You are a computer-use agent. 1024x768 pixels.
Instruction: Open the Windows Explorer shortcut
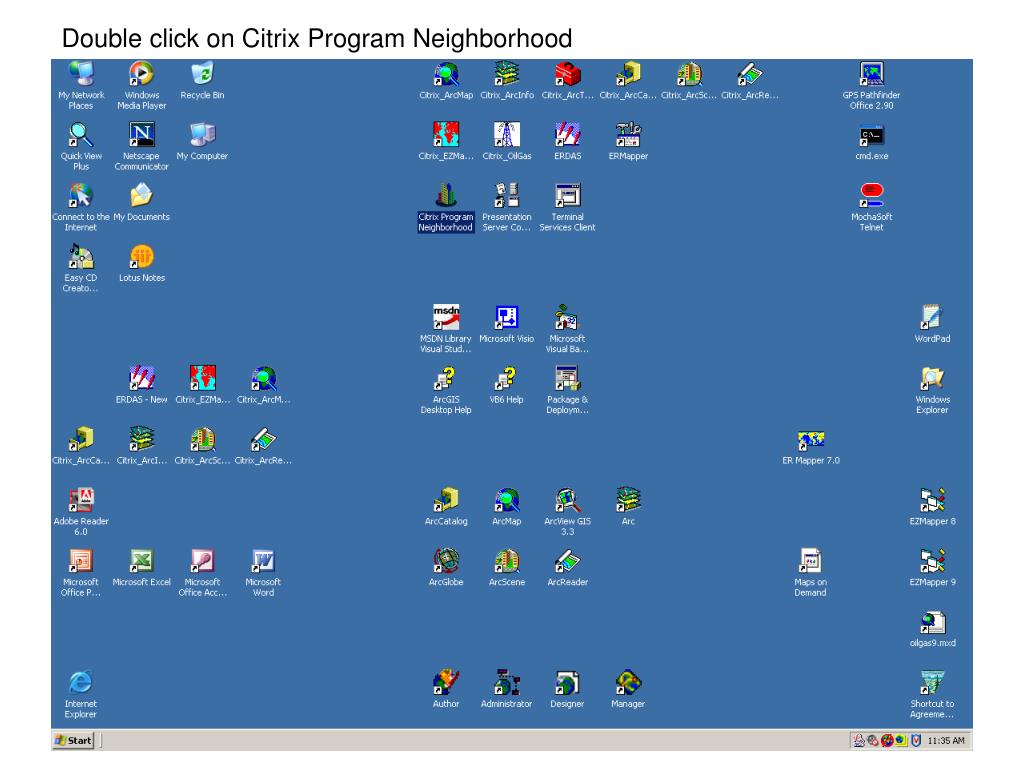tap(933, 378)
